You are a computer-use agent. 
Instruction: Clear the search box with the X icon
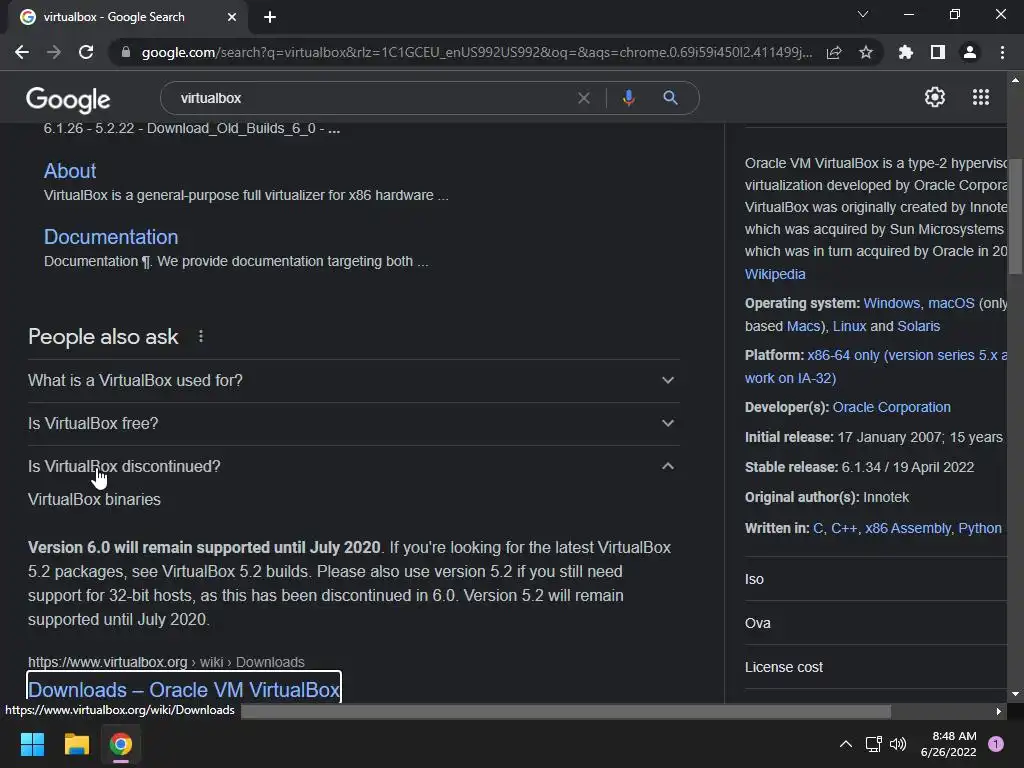pos(584,98)
